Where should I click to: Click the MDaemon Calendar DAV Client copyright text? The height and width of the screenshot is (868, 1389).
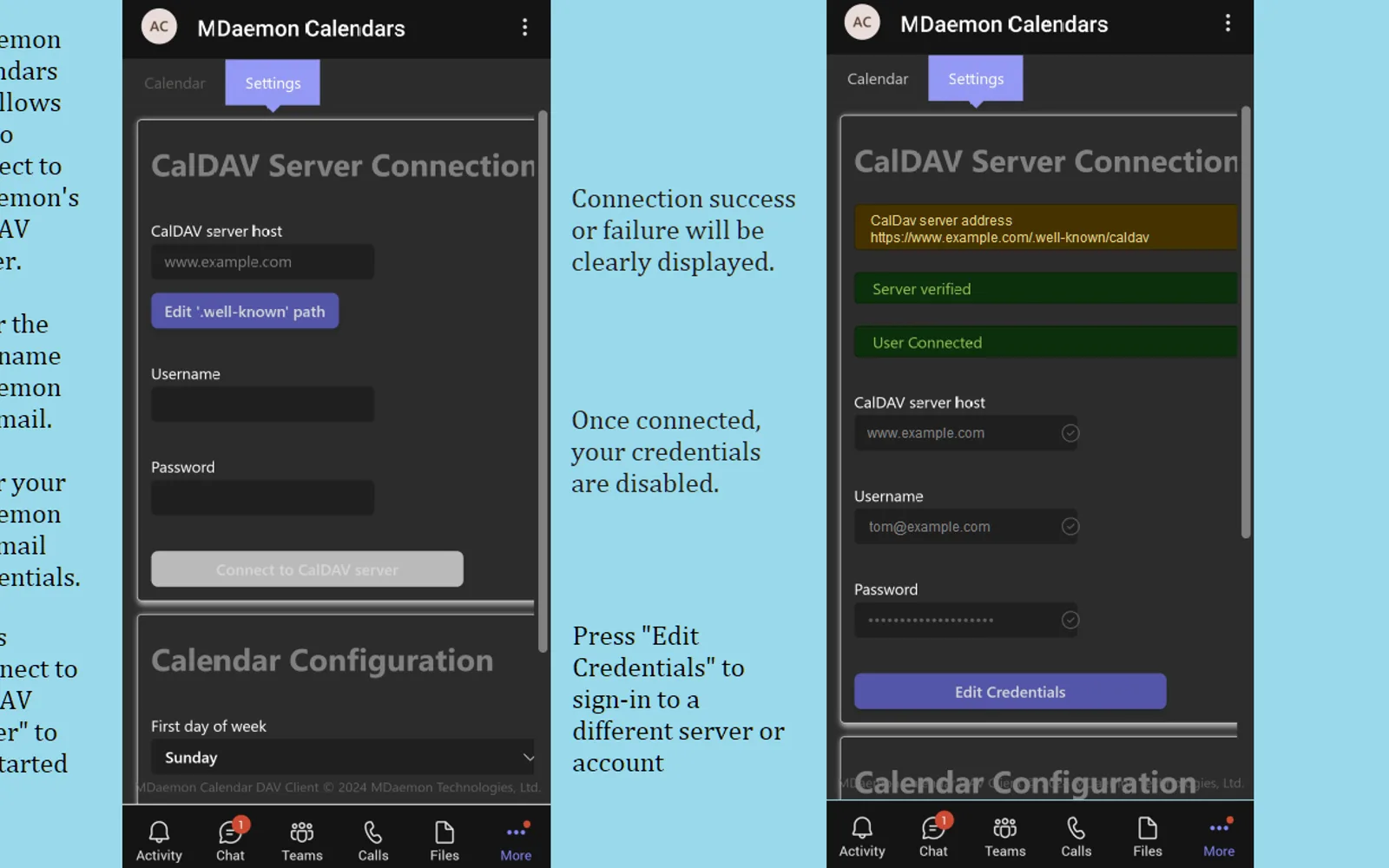click(x=339, y=787)
